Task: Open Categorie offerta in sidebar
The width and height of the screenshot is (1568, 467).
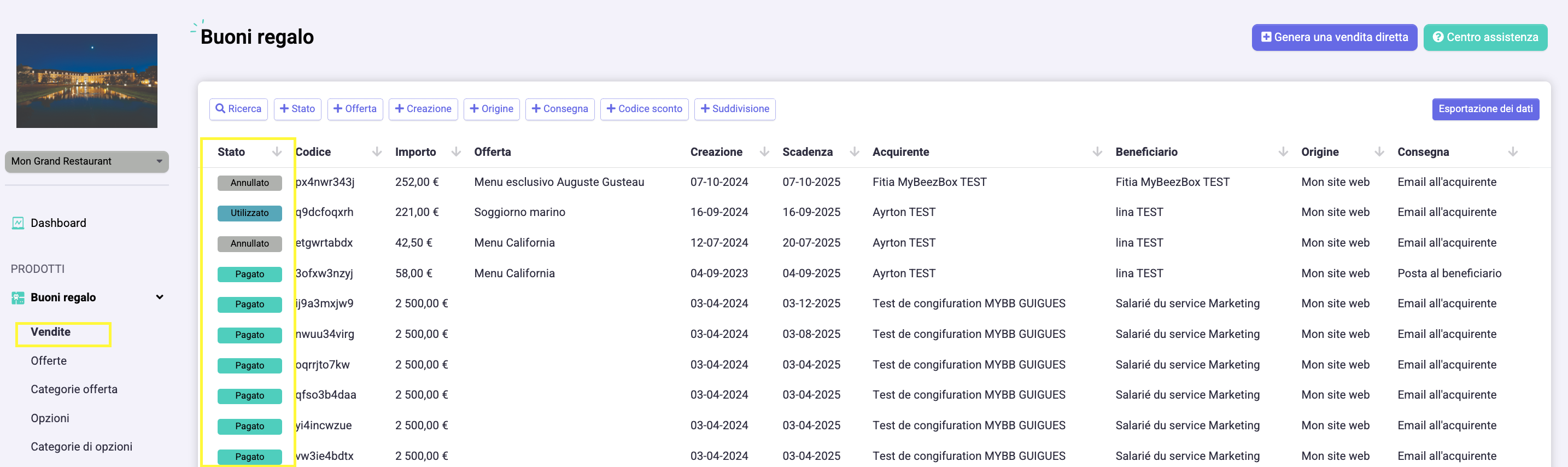Action: [x=74, y=390]
